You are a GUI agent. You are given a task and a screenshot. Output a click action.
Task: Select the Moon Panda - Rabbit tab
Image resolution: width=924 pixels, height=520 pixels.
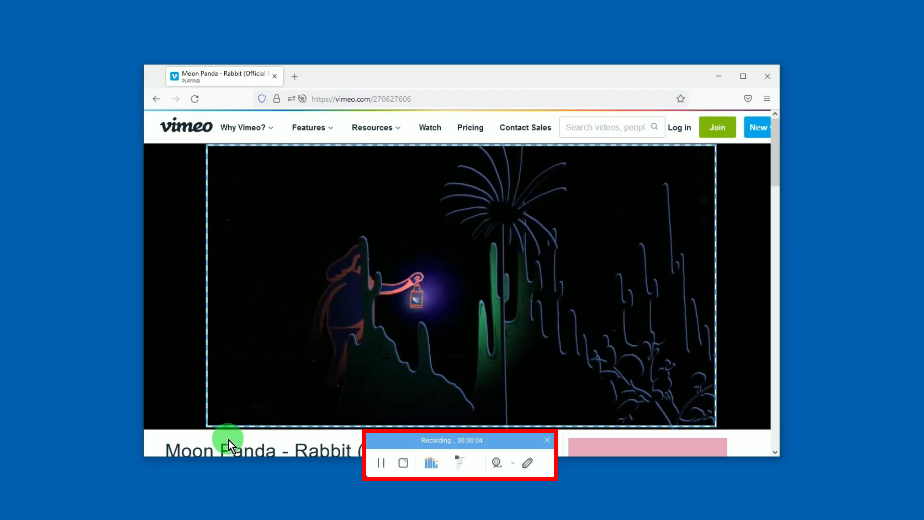tap(224, 77)
